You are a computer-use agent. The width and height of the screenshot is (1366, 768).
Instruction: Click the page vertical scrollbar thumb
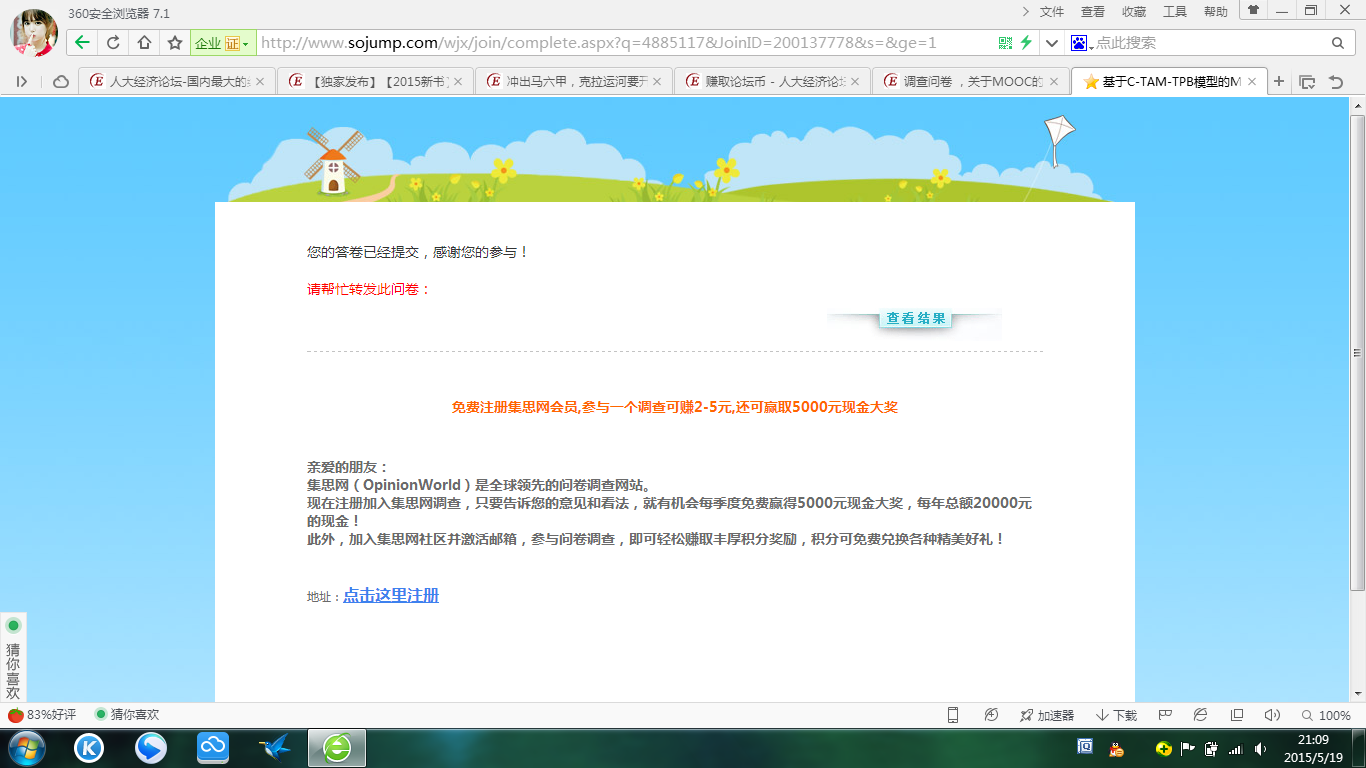pyautogui.click(x=1357, y=352)
